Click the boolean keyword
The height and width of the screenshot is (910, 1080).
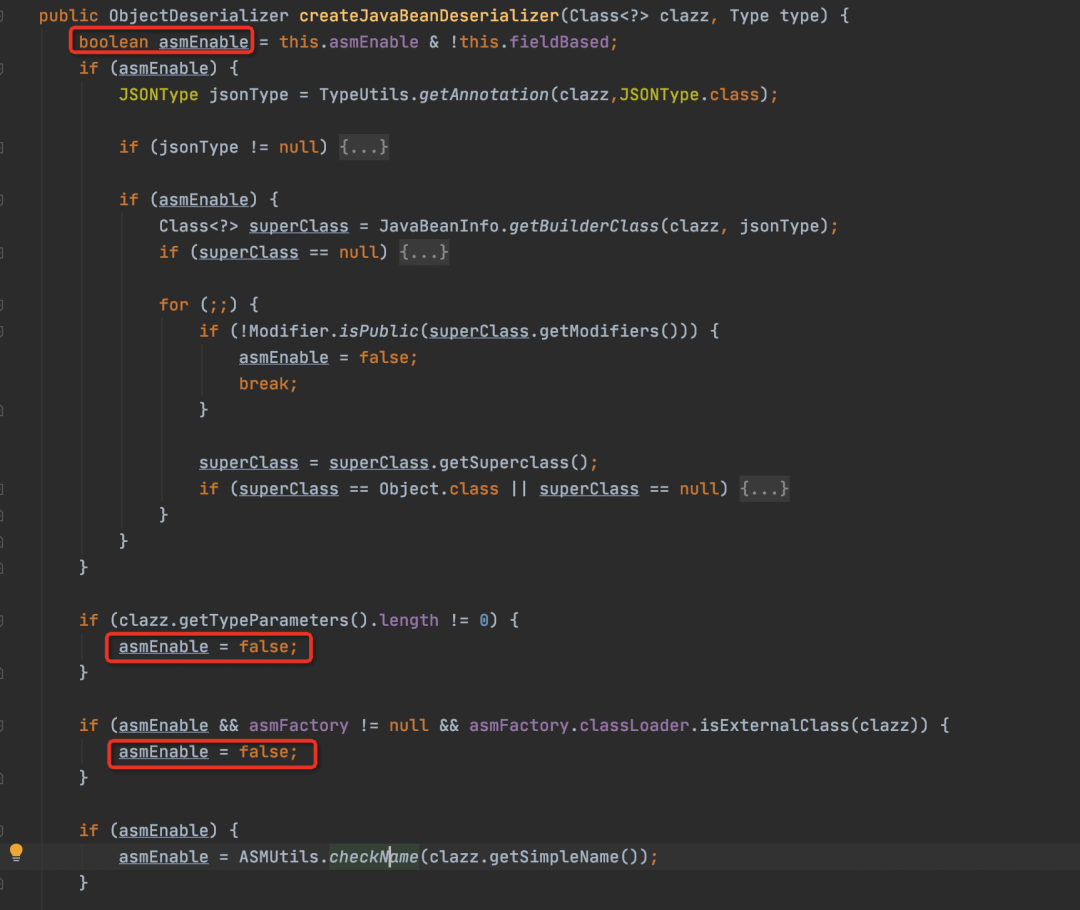point(113,42)
